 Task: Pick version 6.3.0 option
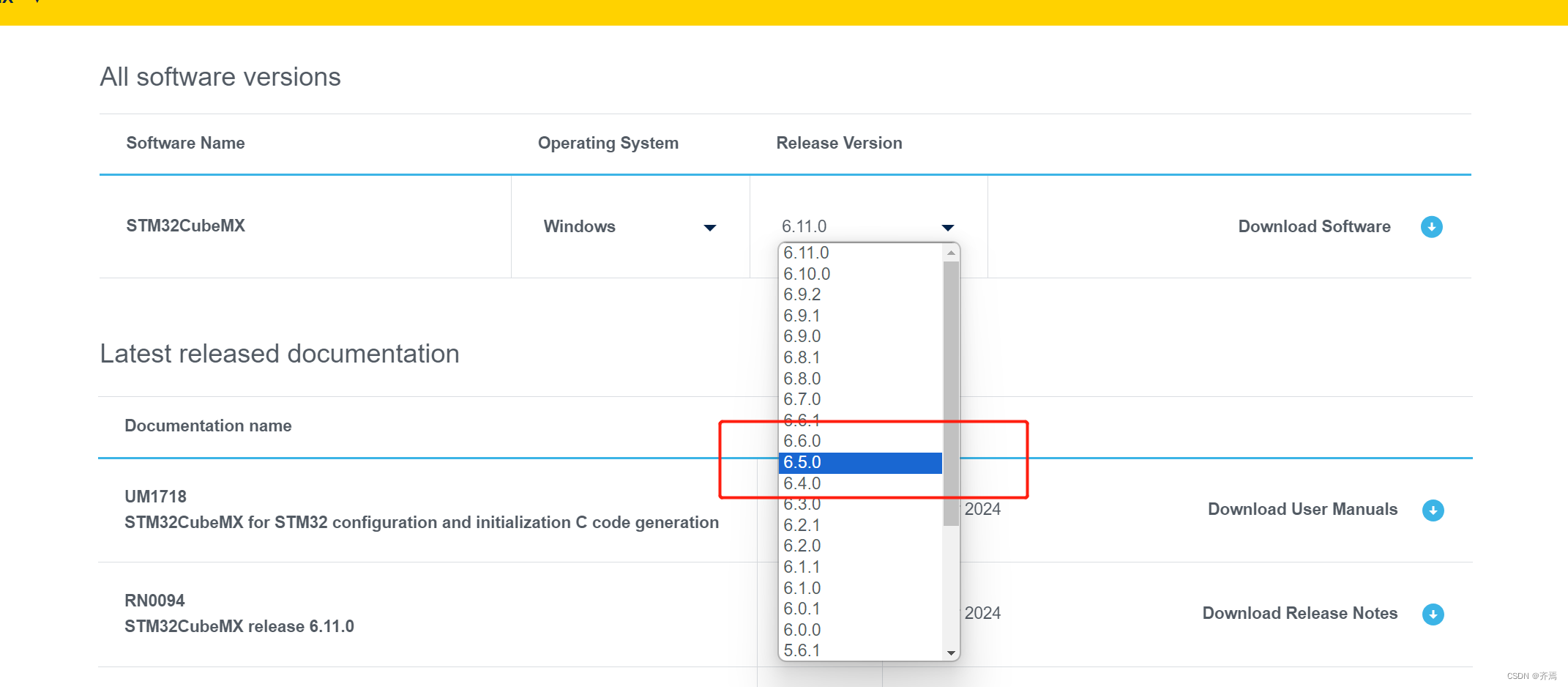coord(861,504)
